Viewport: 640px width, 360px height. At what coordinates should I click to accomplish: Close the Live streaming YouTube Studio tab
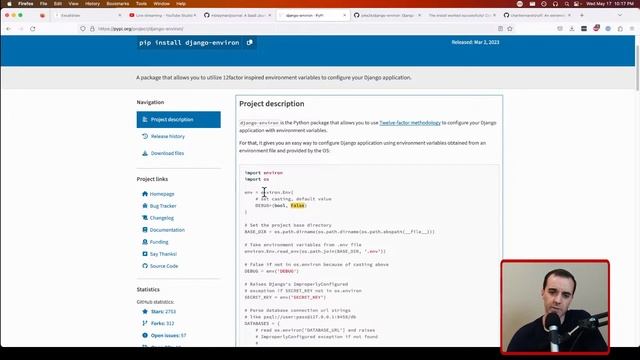pos(195,15)
